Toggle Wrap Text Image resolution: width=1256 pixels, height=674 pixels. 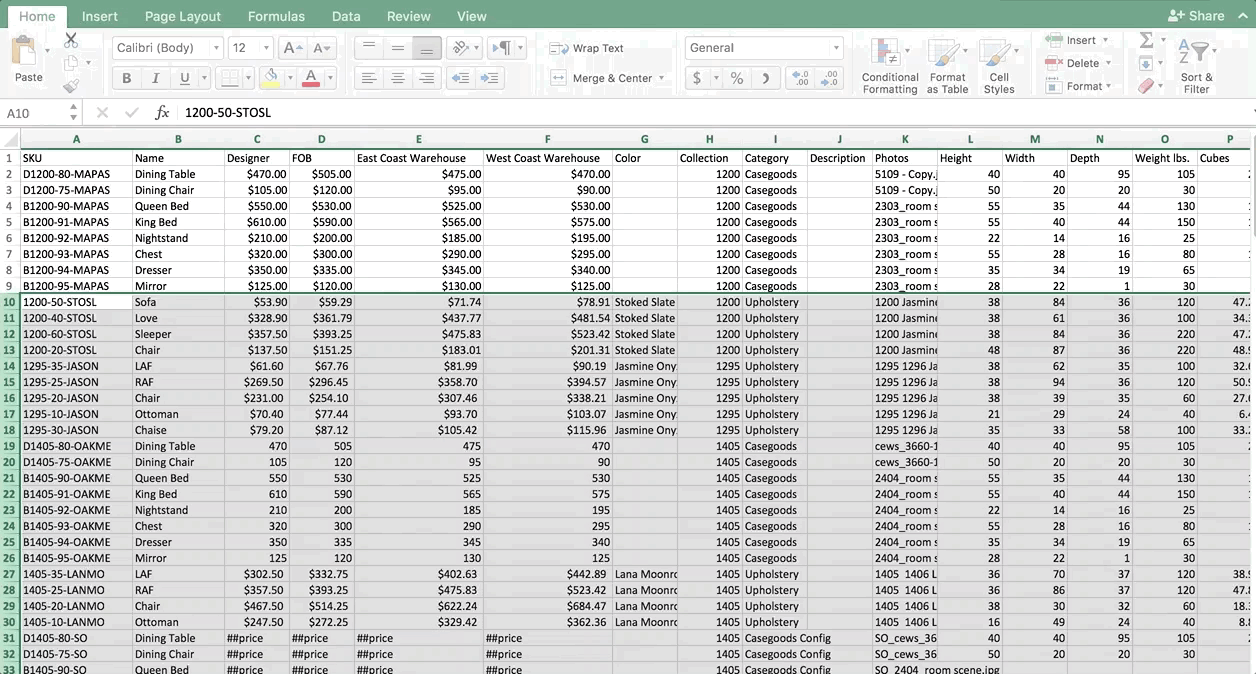click(586, 48)
